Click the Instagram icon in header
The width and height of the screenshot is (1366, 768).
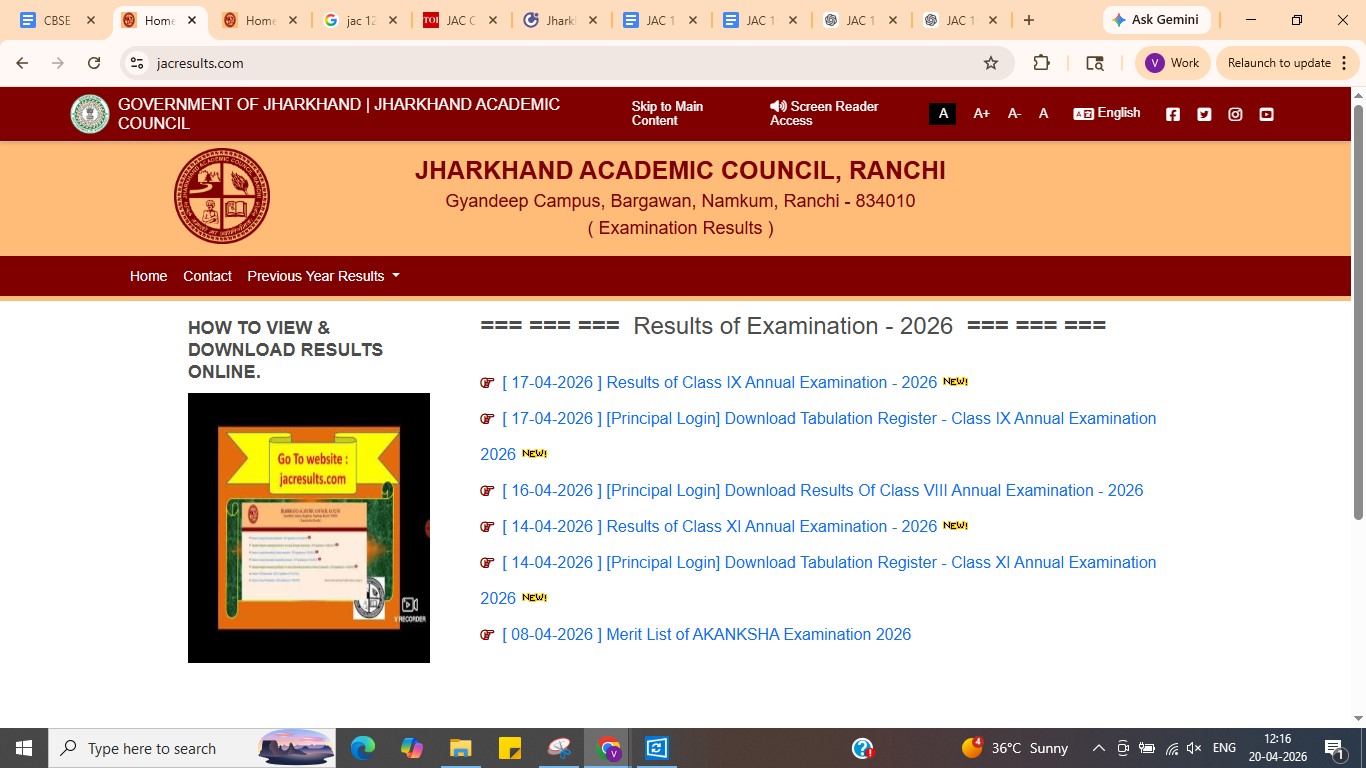pos(1235,114)
